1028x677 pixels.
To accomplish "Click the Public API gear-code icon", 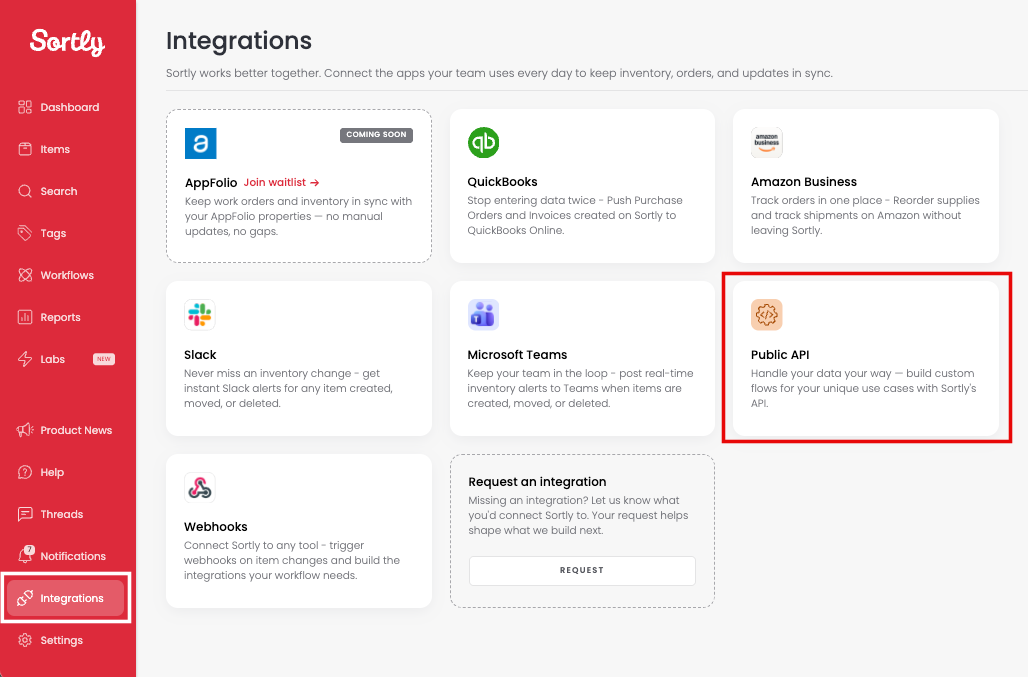I will tap(766, 315).
